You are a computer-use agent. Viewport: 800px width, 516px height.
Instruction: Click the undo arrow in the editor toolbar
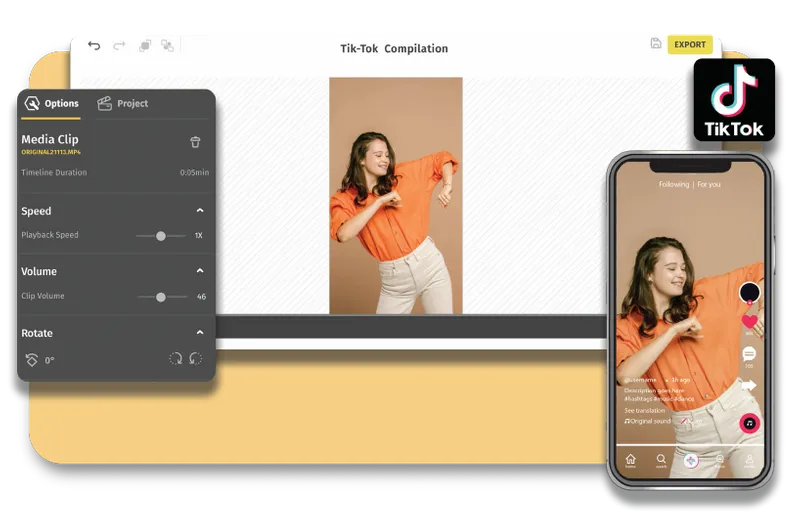[x=94, y=45]
